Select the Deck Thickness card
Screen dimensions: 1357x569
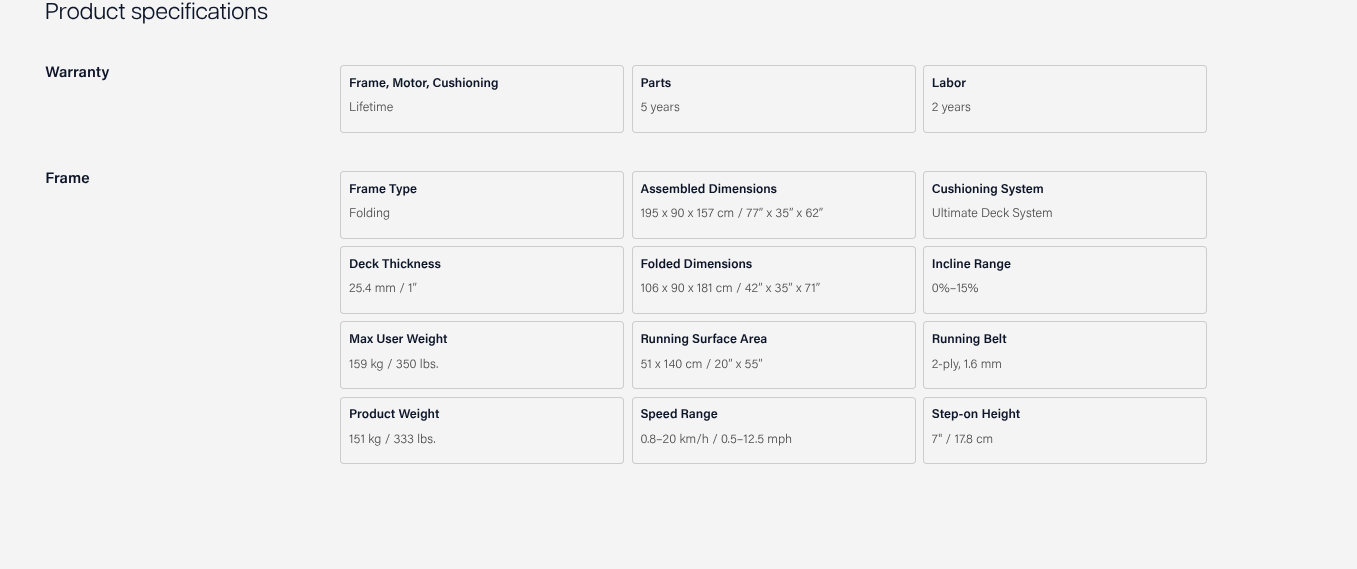pos(481,280)
